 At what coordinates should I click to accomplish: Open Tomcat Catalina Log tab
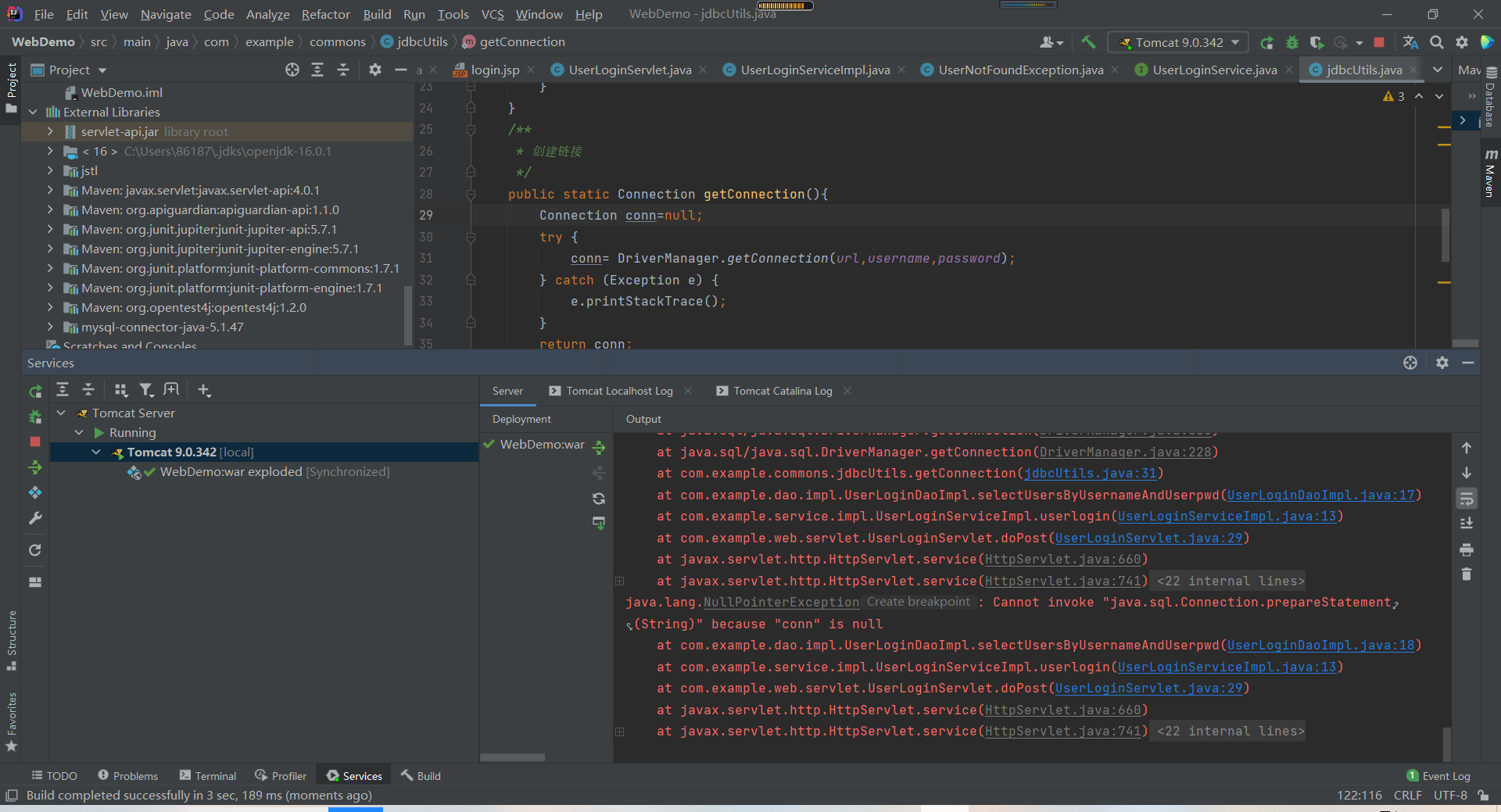(x=783, y=391)
